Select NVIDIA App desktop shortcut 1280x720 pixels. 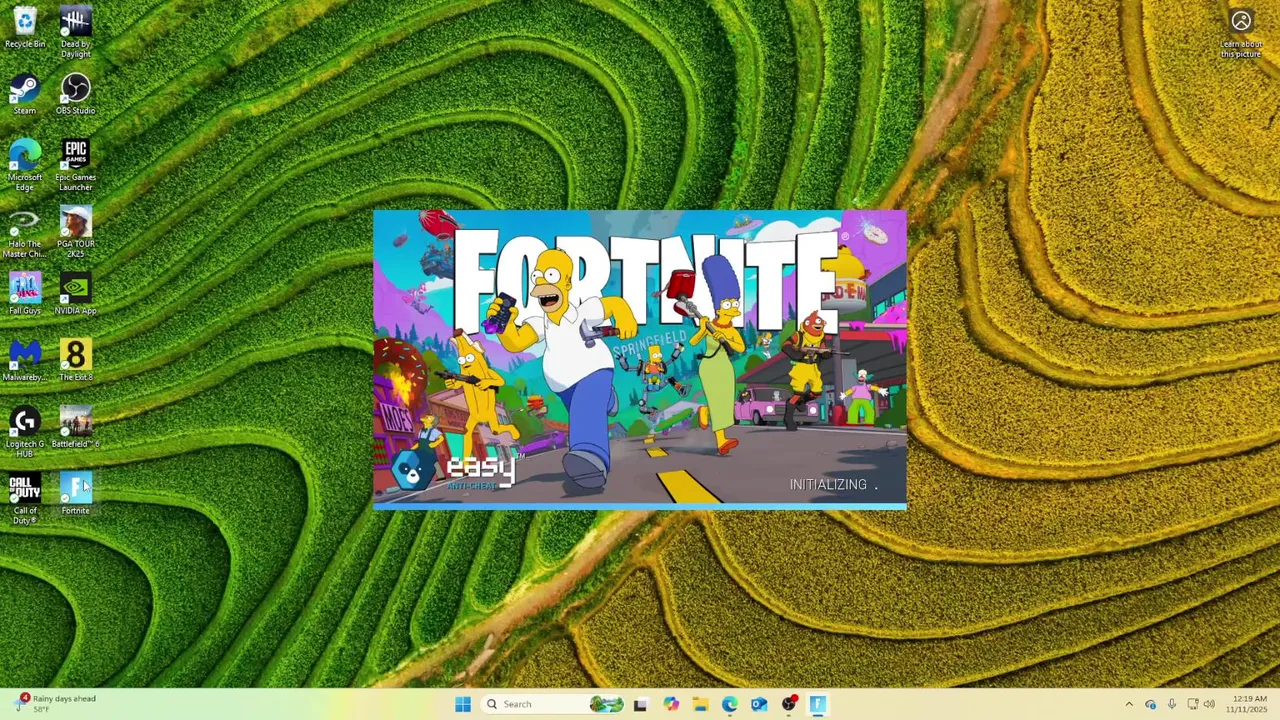click(75, 294)
